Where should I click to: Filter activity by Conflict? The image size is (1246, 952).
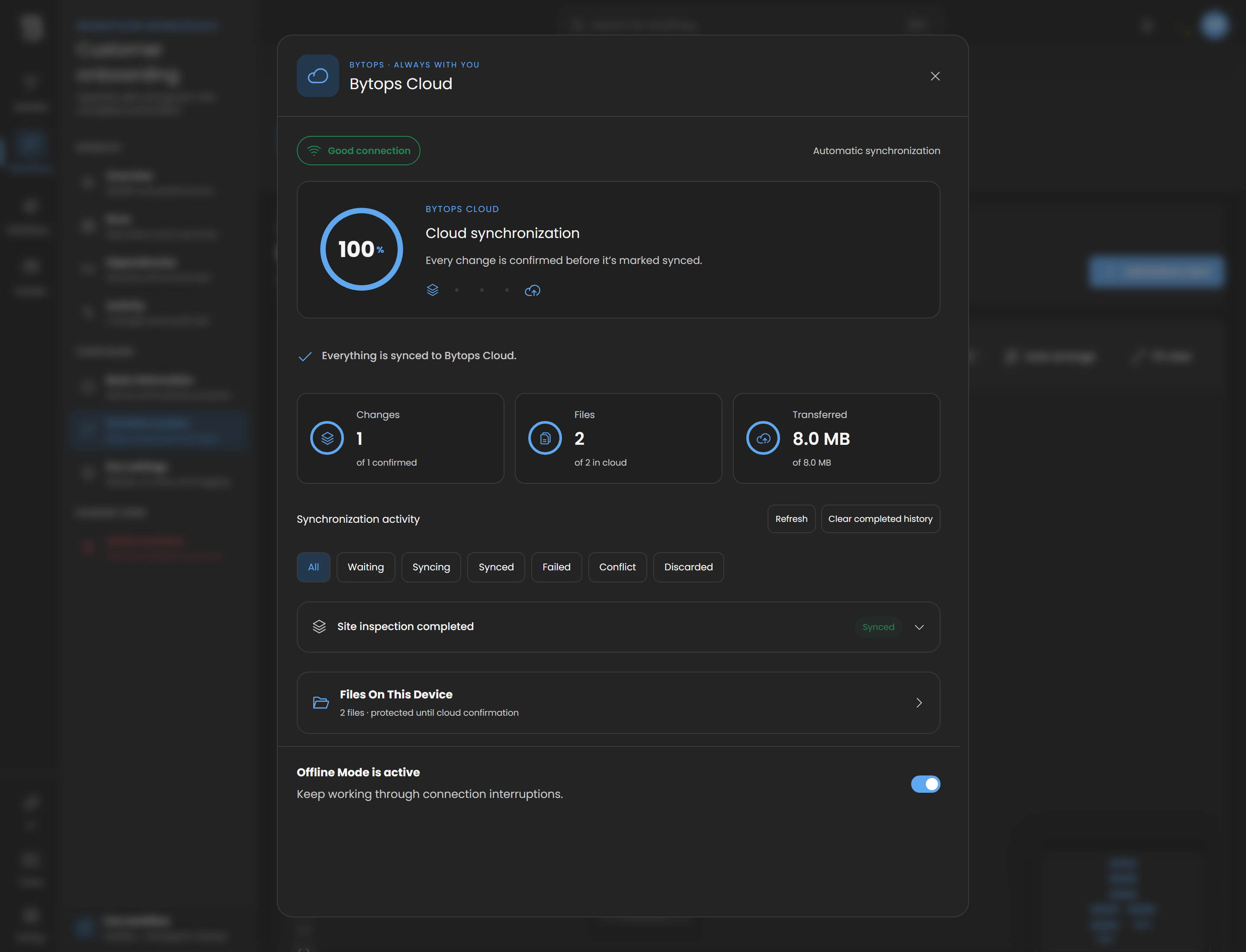point(617,567)
